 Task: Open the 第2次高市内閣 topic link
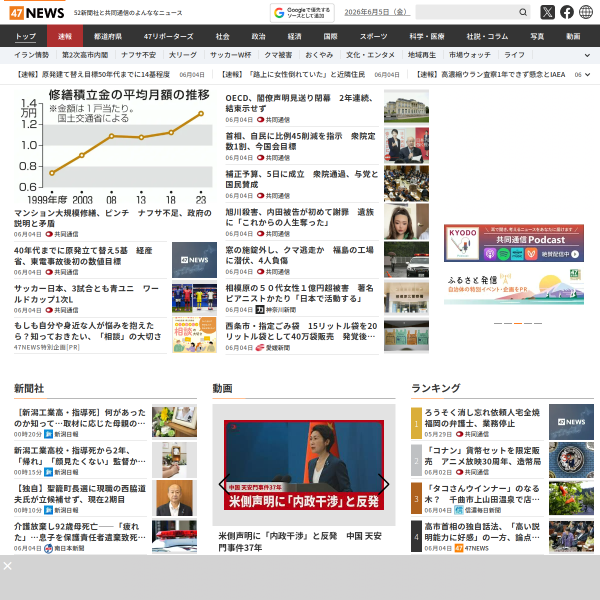pyautogui.click(x=85, y=55)
